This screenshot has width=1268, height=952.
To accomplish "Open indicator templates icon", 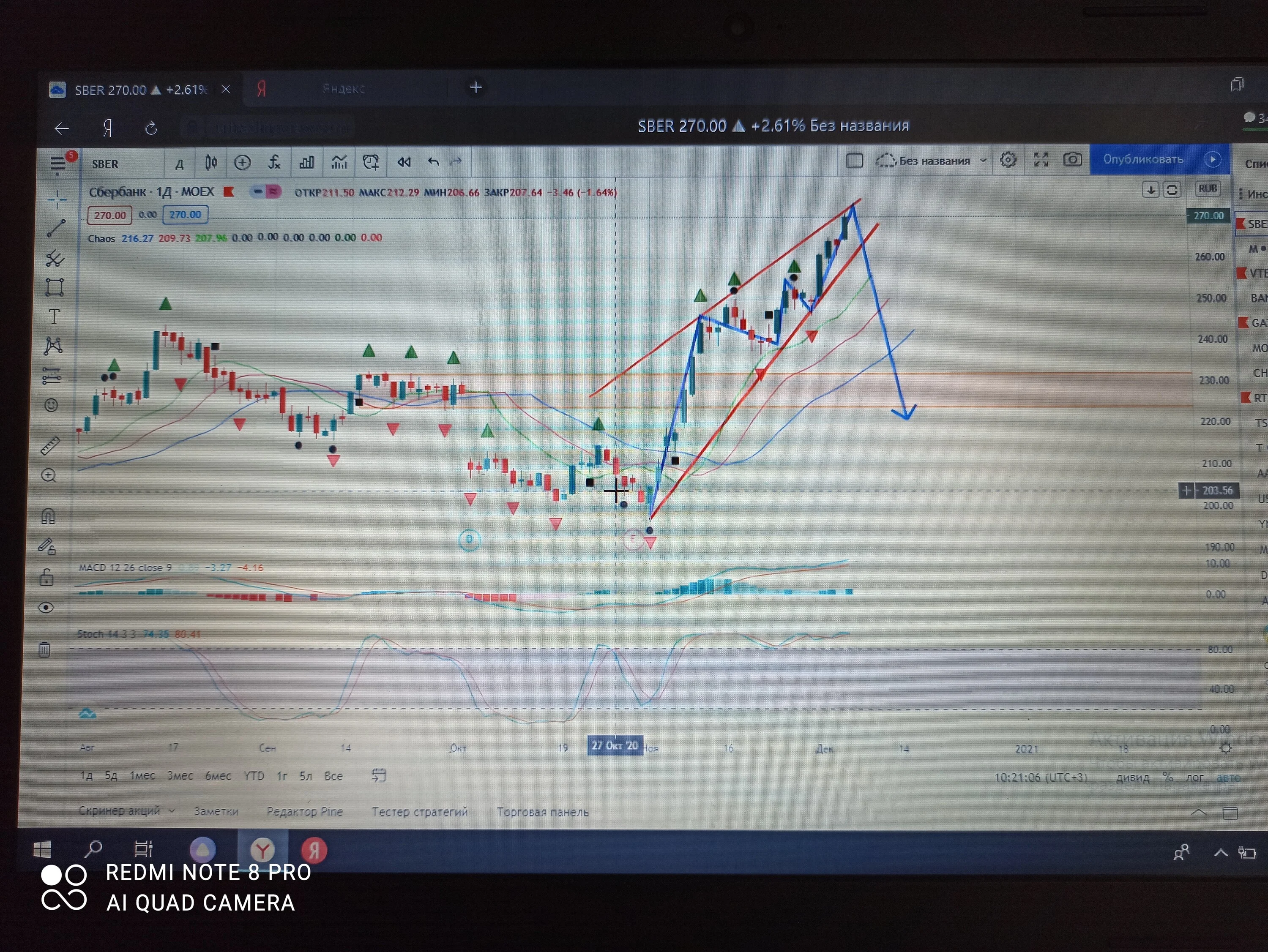I will click(x=339, y=164).
